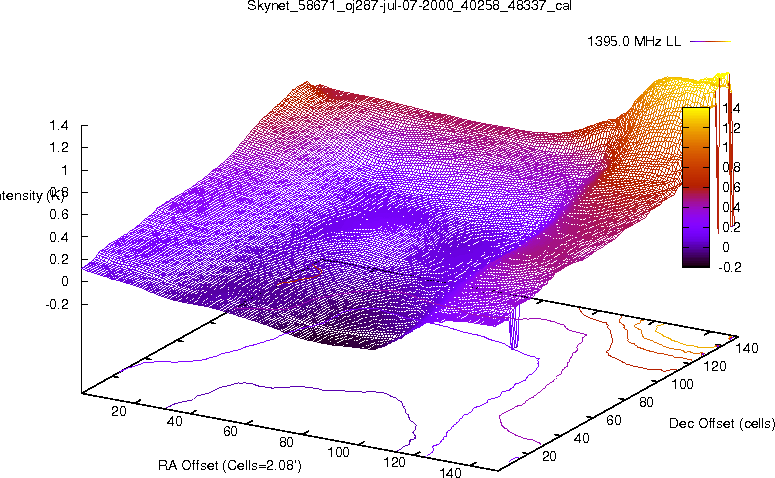The height and width of the screenshot is (478, 775).
Task: Click tick 80 on the Dec Offset axis
Action: pyautogui.click(x=646, y=402)
